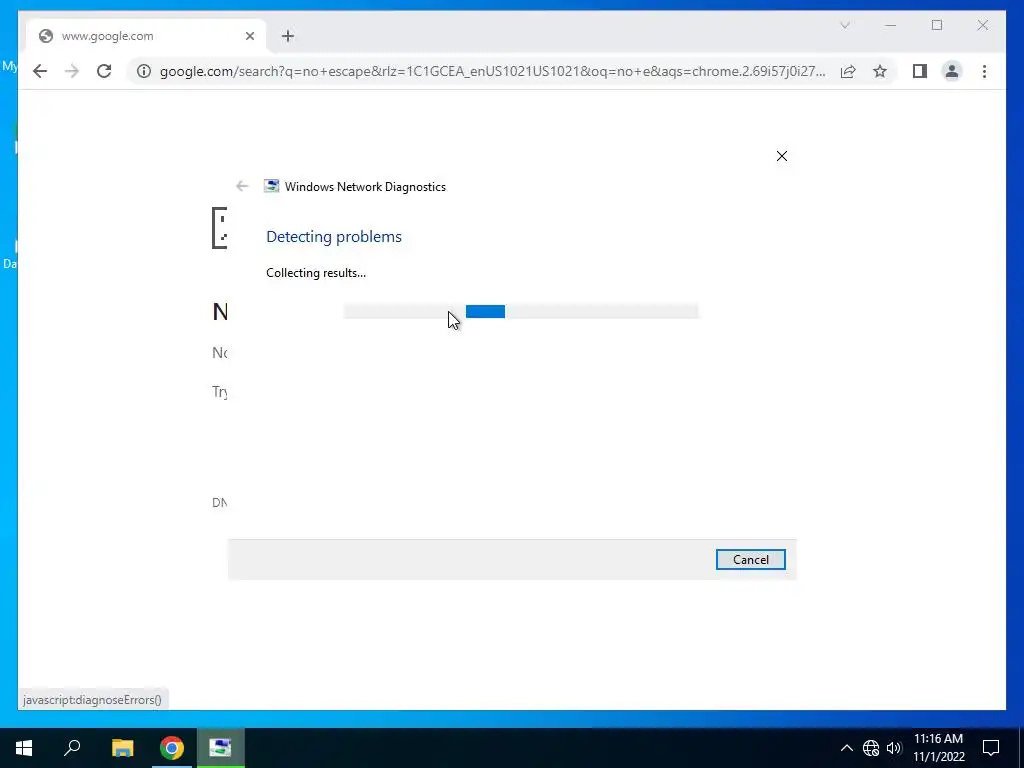The height and width of the screenshot is (768, 1024).
Task: Close the www.google.com tab
Action: pyautogui.click(x=249, y=36)
